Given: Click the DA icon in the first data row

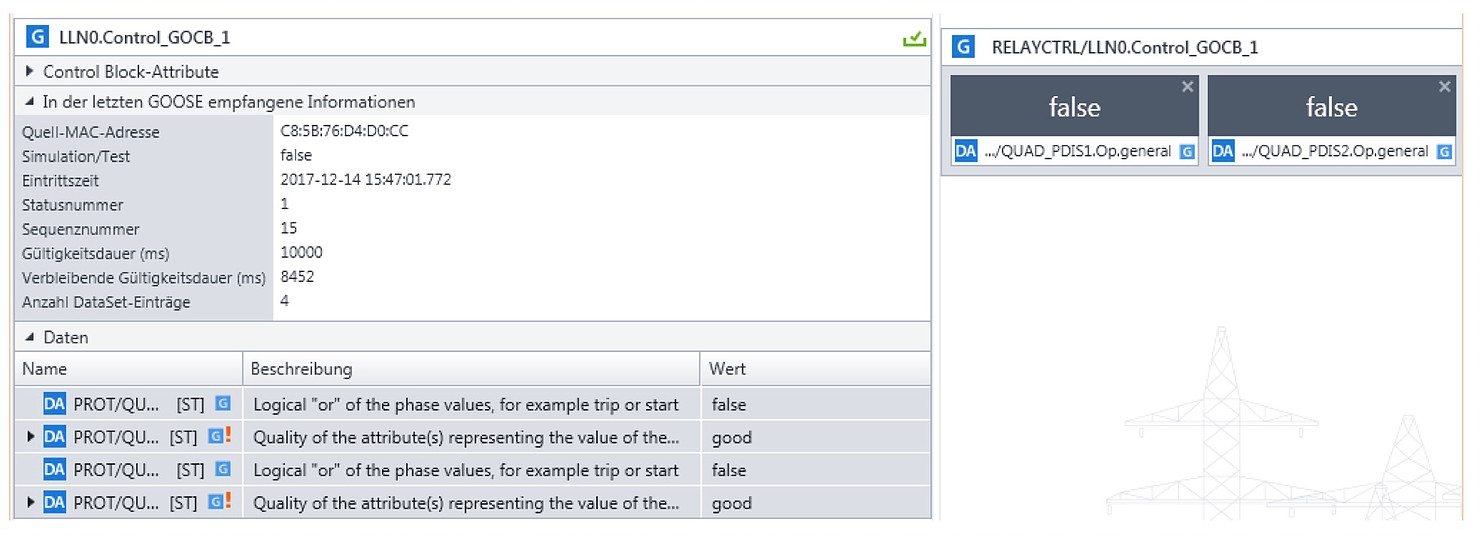Looking at the screenshot, I should tap(54, 404).
